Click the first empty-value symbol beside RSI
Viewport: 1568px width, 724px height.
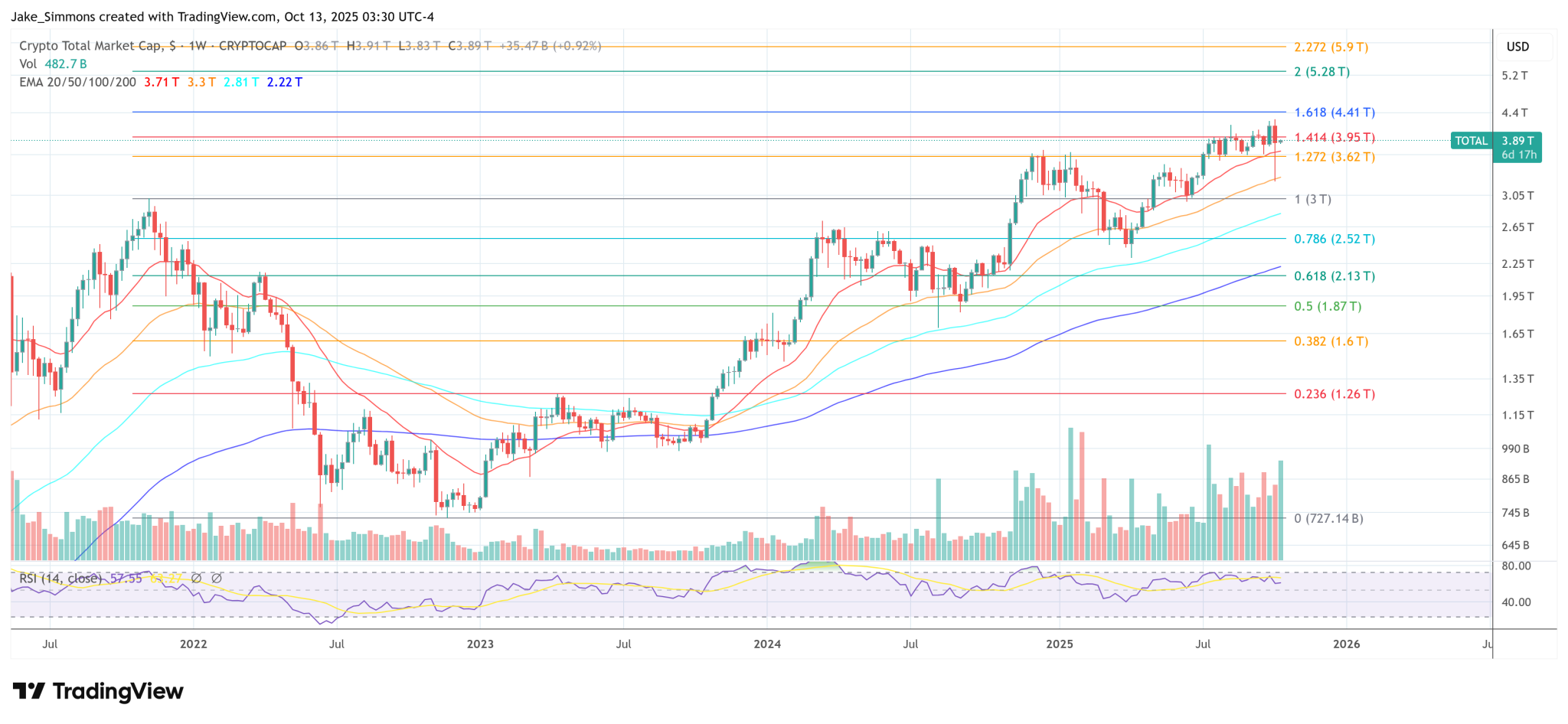pyautogui.click(x=196, y=579)
